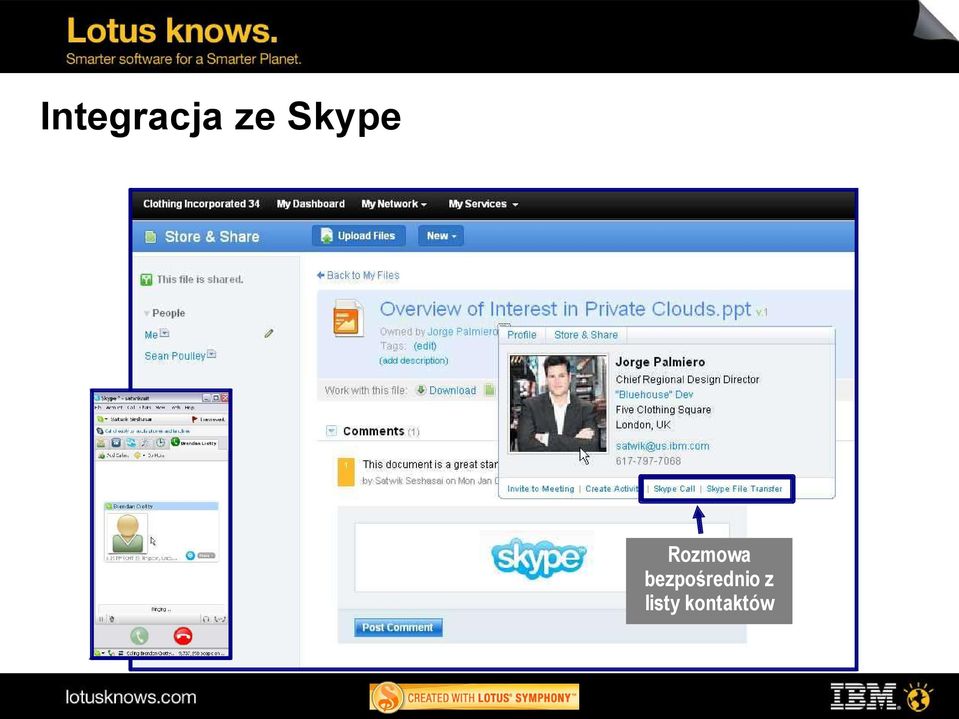959x719 pixels.
Task: Collapse the People section triangle
Action: coord(147,313)
